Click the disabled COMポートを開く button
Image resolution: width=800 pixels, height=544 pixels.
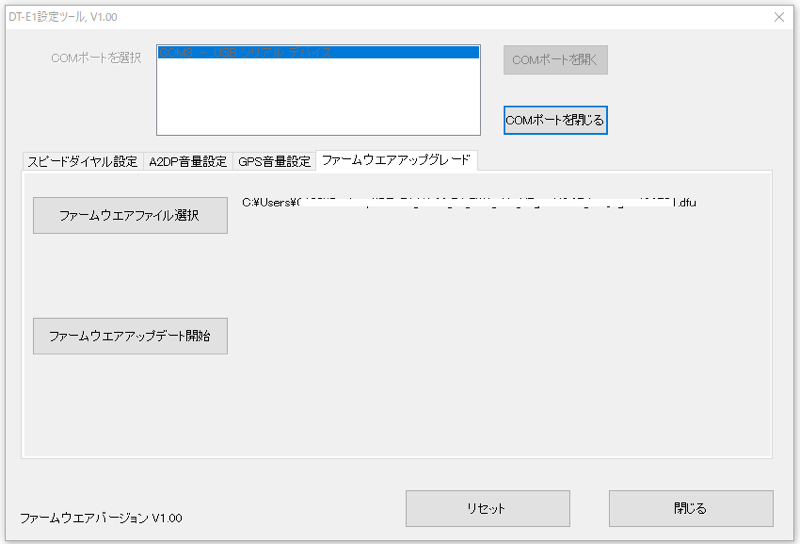(555, 60)
